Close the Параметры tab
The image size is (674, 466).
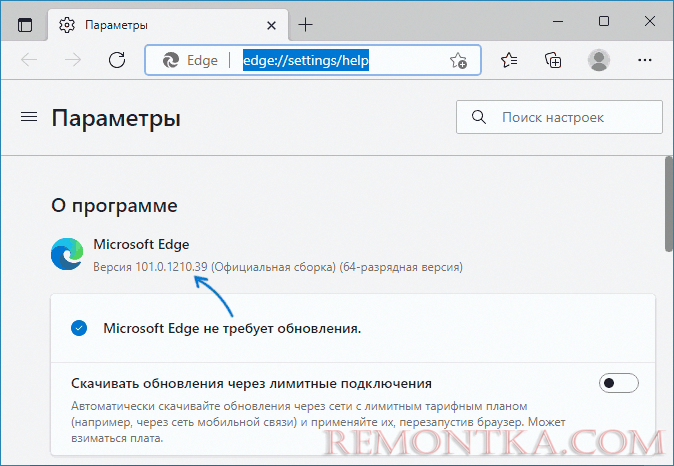pyautogui.click(x=271, y=25)
